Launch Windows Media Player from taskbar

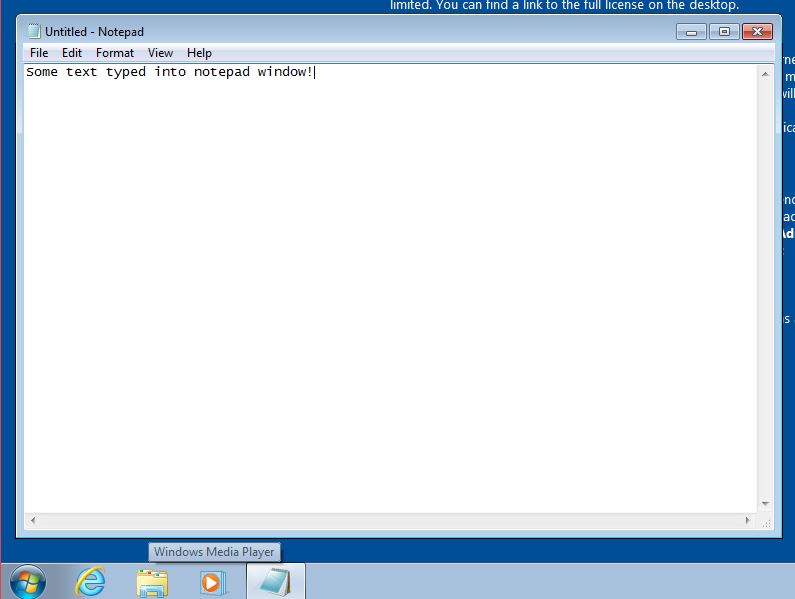coord(213,581)
